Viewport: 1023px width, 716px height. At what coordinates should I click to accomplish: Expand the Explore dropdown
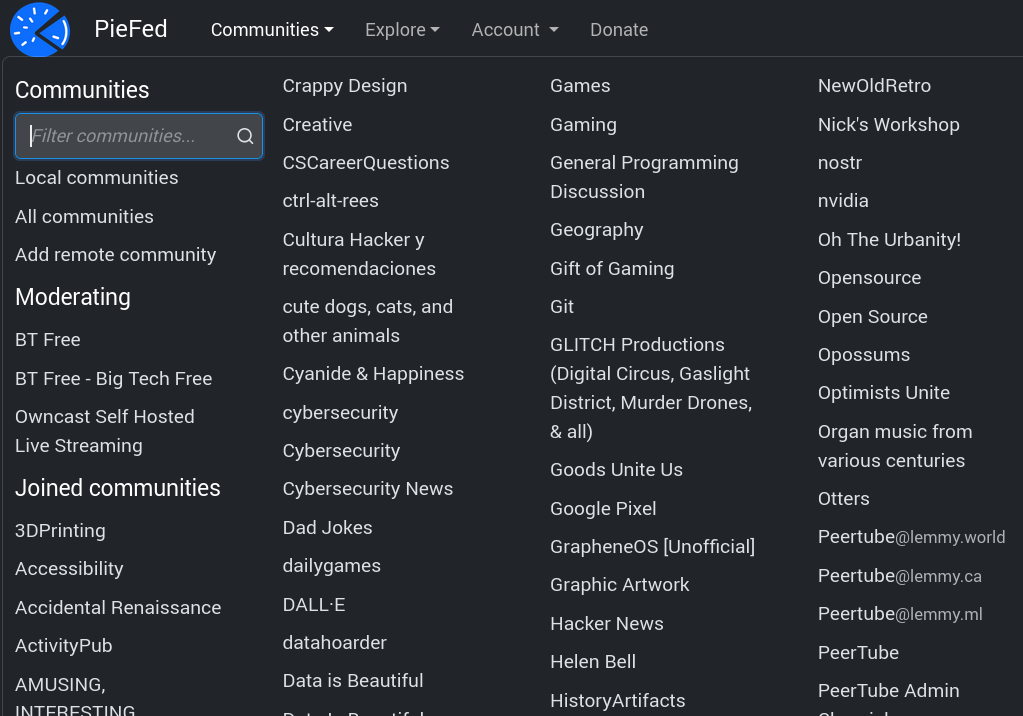click(x=402, y=30)
